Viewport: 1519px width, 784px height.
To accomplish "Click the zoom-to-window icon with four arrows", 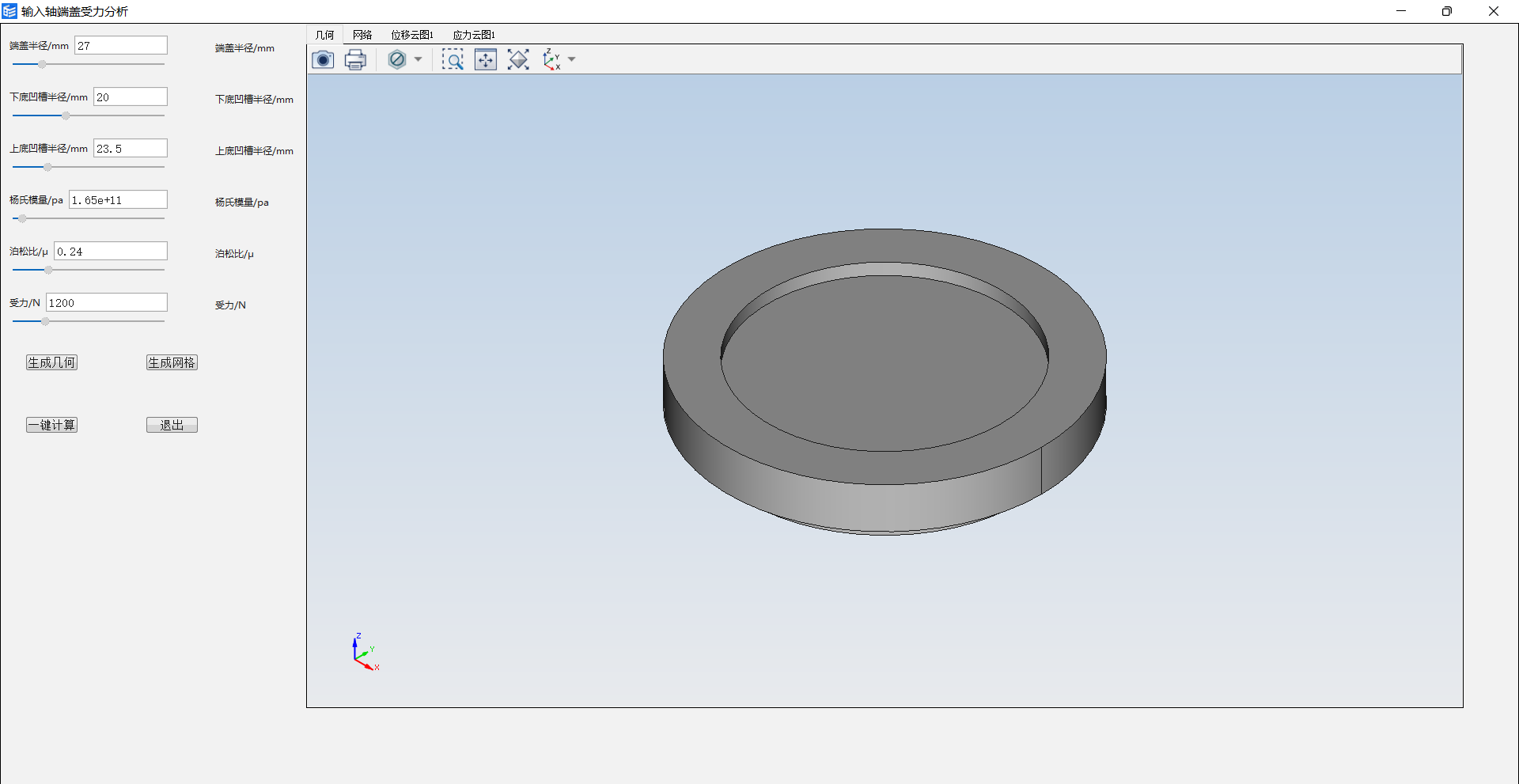I will tap(486, 59).
